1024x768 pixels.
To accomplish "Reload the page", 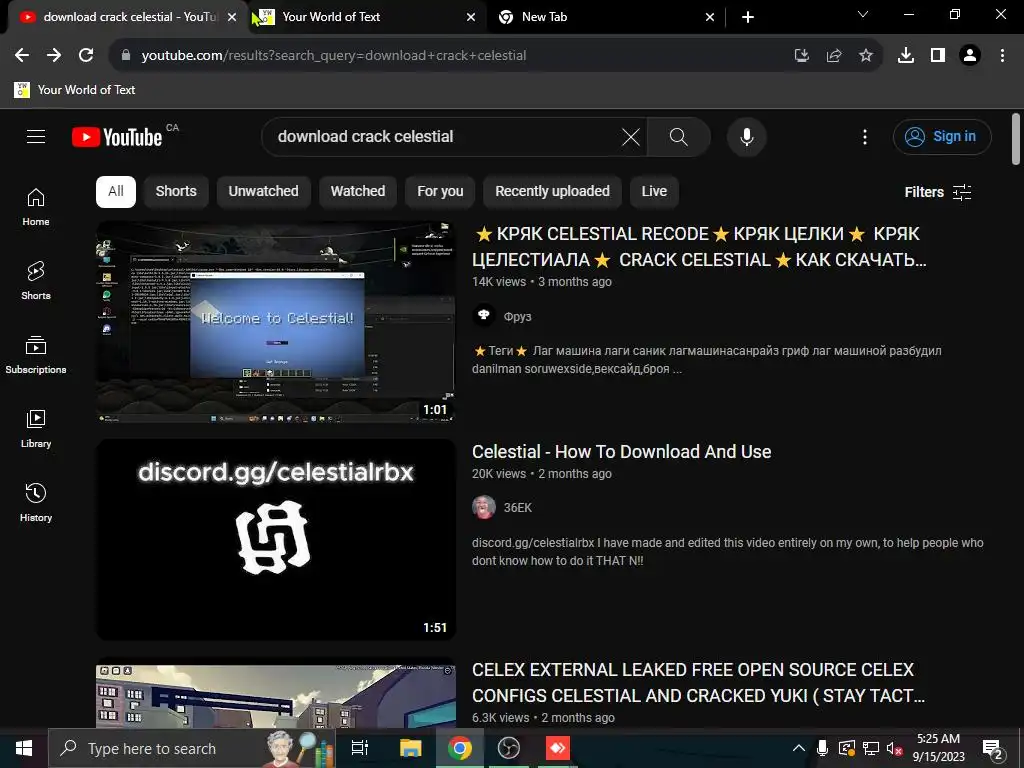I will pos(86,55).
